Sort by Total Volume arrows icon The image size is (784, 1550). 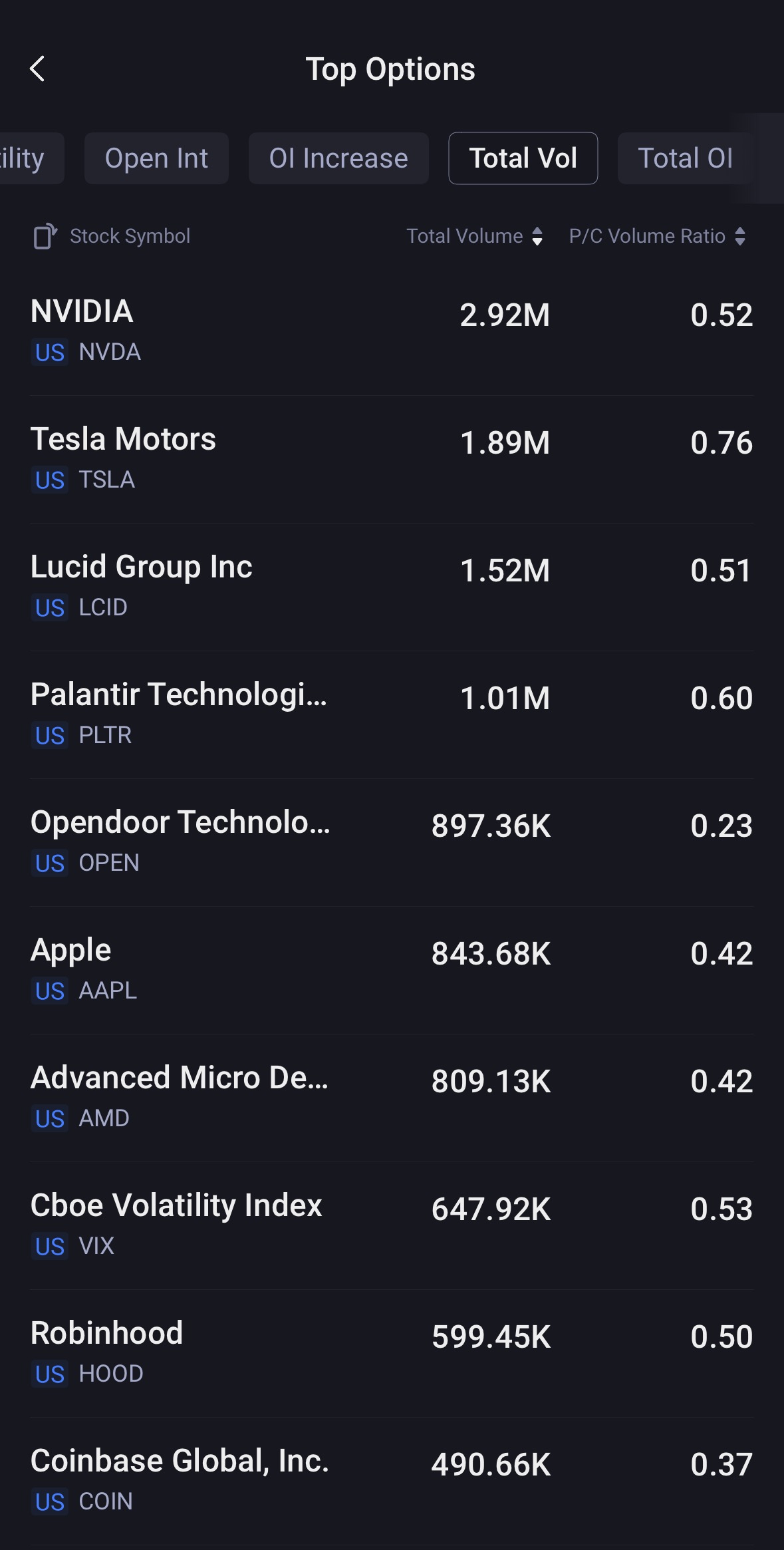point(537,236)
